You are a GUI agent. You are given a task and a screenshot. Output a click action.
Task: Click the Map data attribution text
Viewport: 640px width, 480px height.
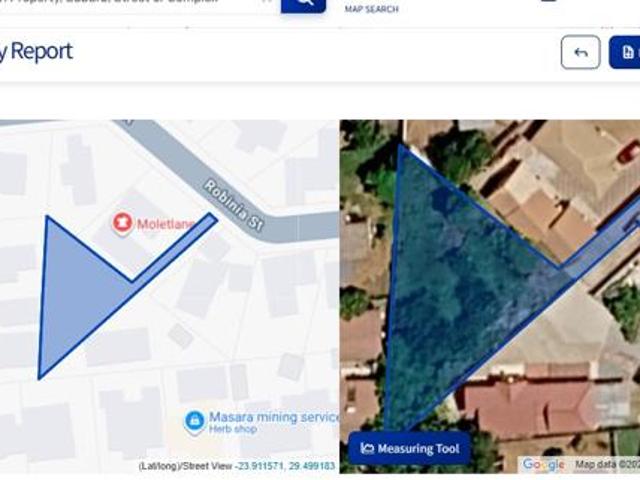pyautogui.click(x=607, y=464)
